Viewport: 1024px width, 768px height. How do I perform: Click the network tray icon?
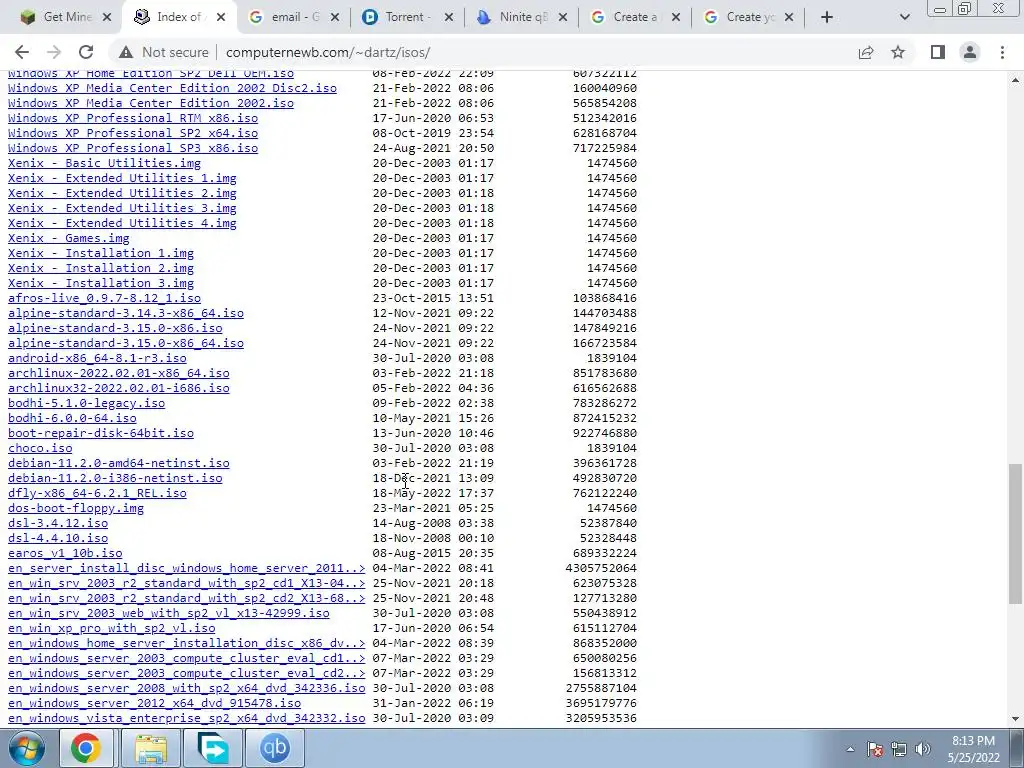[899, 749]
